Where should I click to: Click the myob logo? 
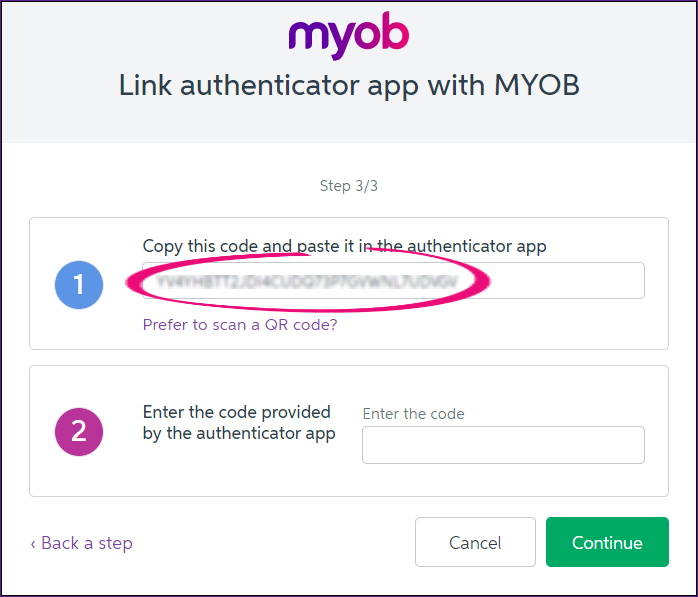point(348,36)
